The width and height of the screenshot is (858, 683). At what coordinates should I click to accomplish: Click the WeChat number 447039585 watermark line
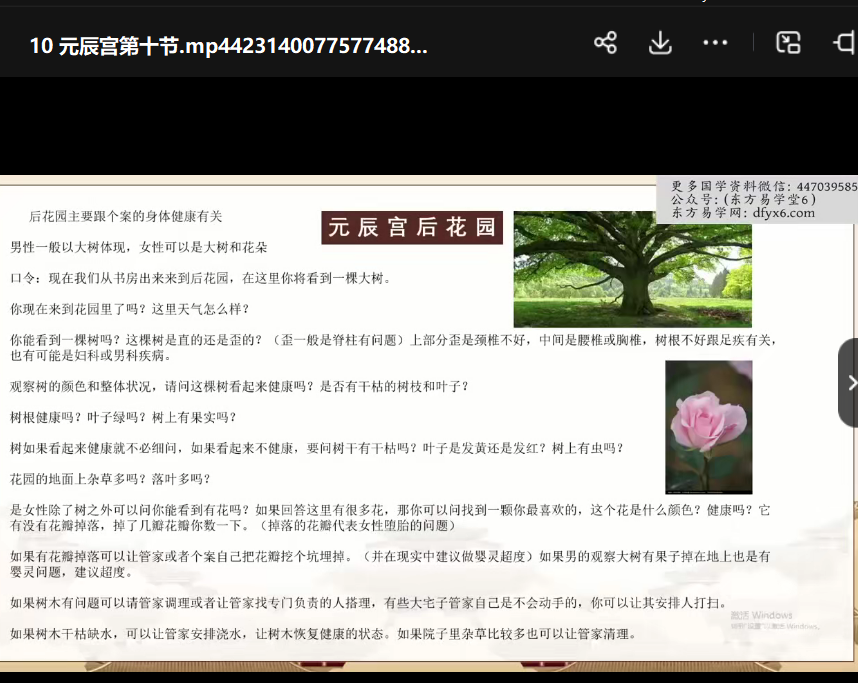(764, 186)
